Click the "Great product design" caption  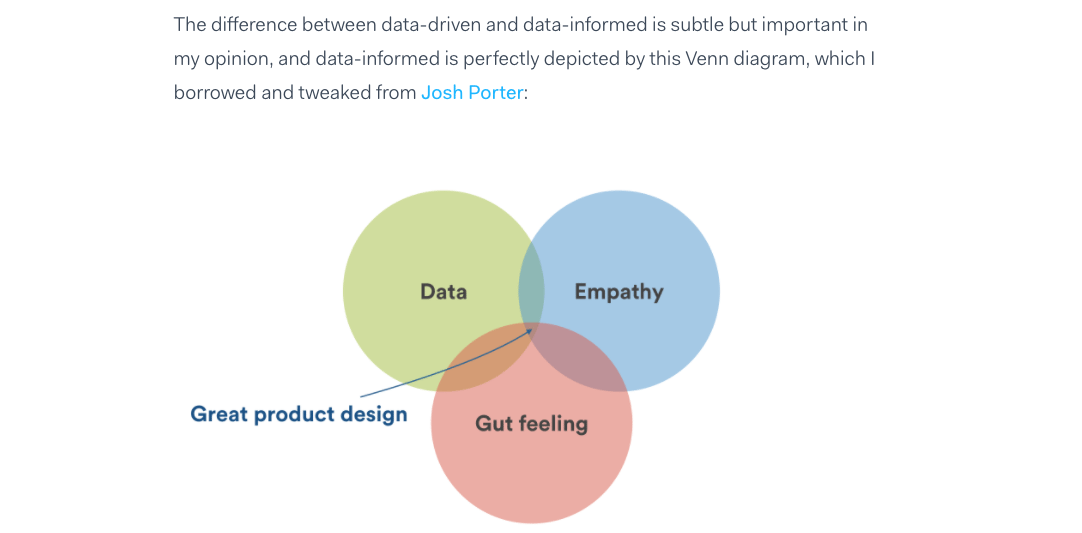point(298,414)
